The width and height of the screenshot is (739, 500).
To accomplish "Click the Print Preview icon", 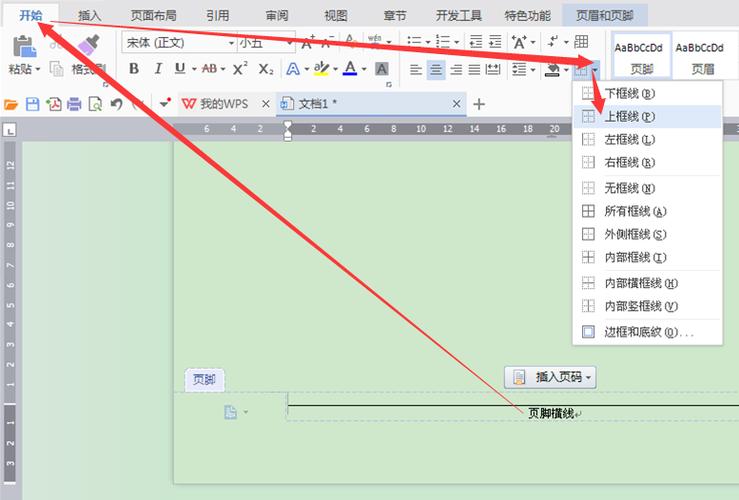I will [x=95, y=104].
